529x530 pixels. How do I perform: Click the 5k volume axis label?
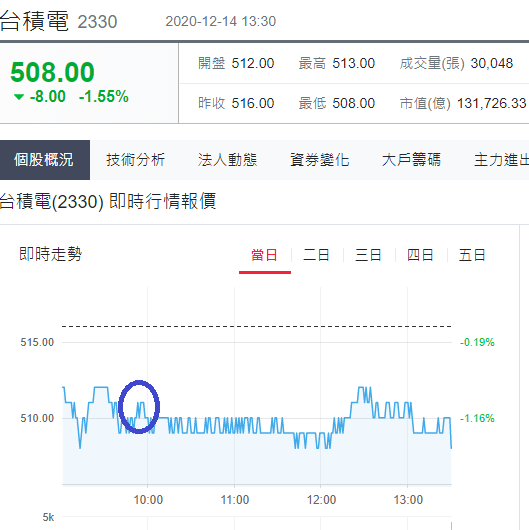(48, 517)
